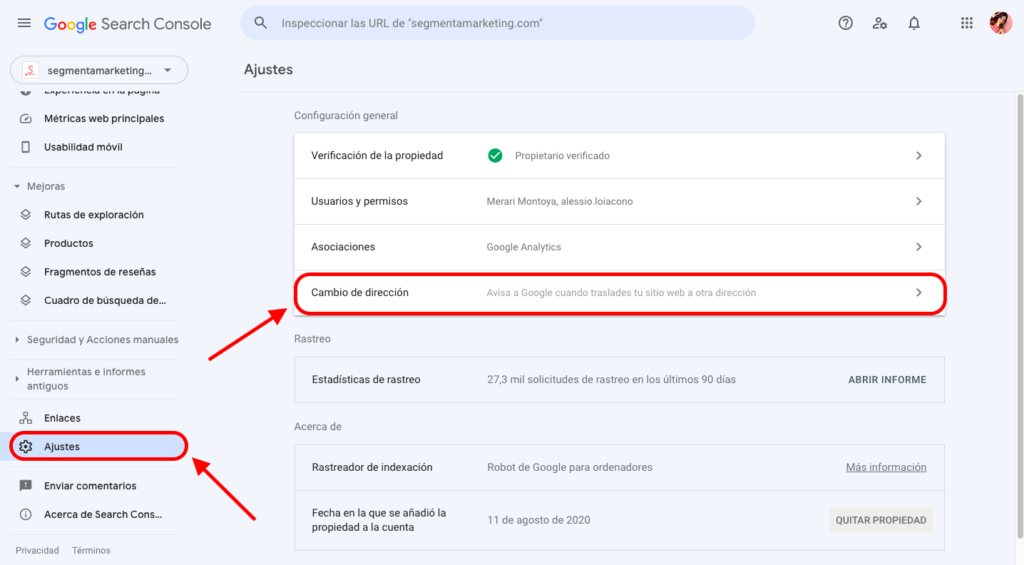Click the Fragmentos de reseñas layers icon
Viewport: 1024px width, 565px height.
(x=25, y=272)
